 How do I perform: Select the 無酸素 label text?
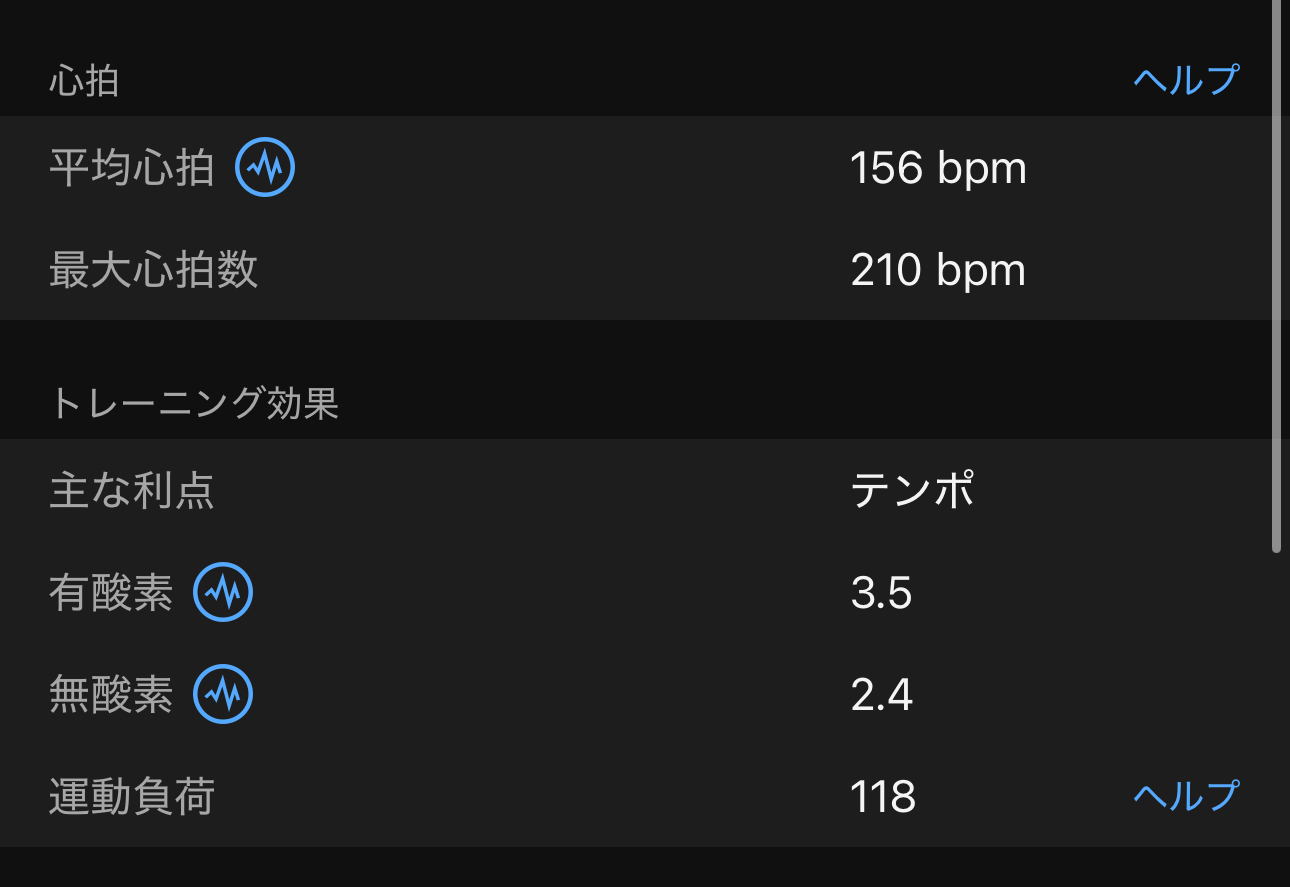111,694
